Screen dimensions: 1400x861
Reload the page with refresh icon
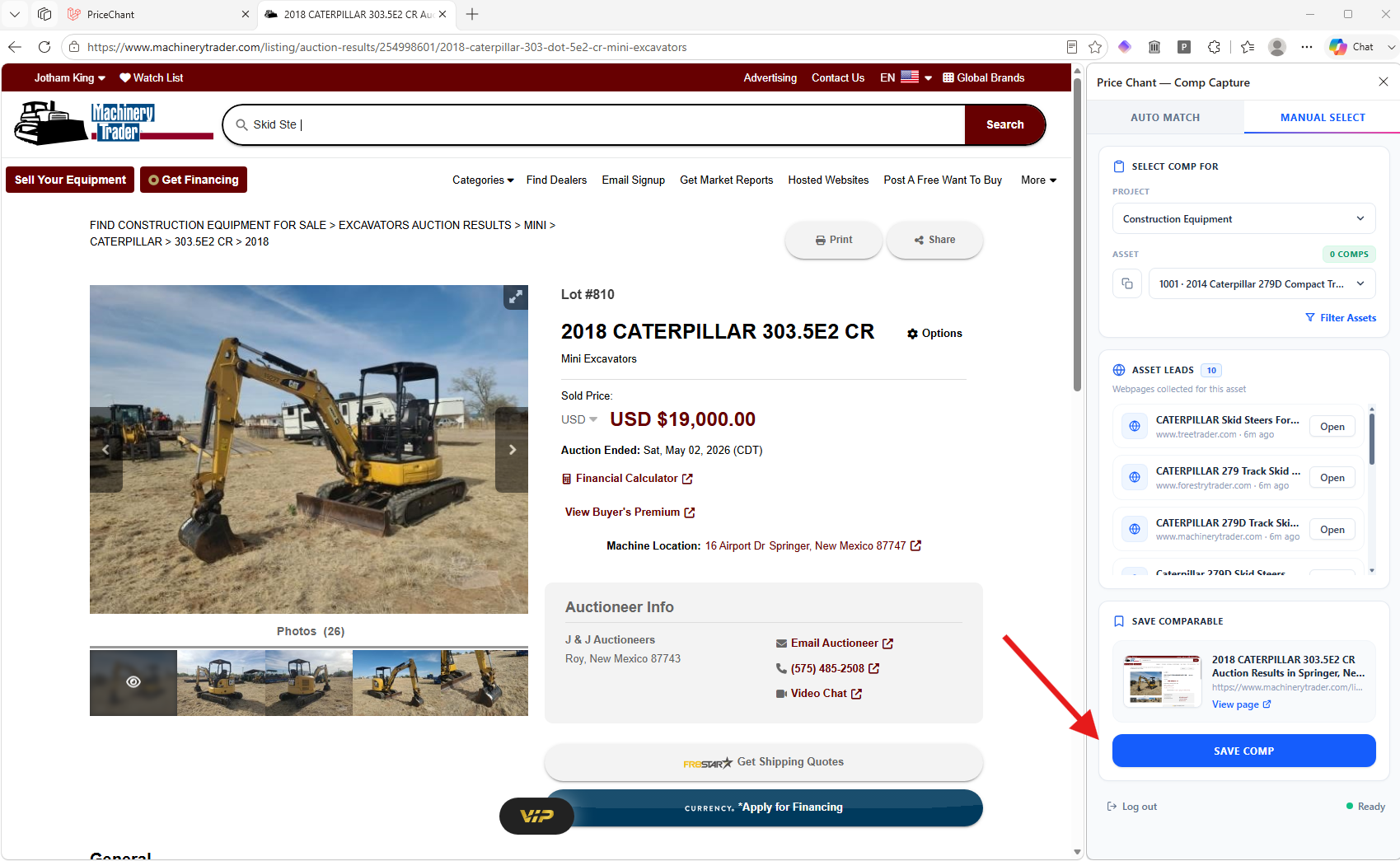click(x=44, y=47)
